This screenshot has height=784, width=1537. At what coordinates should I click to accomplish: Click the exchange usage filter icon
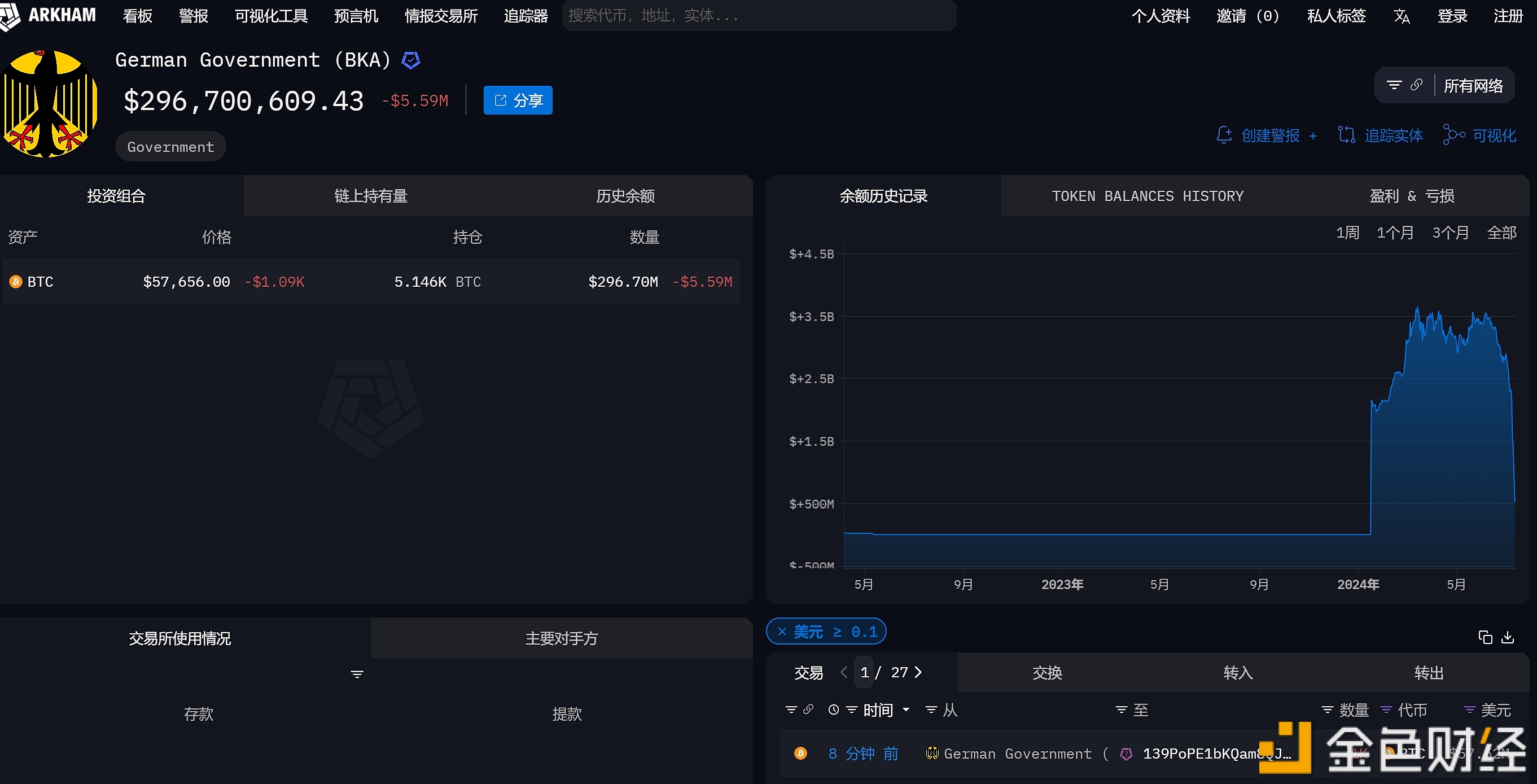pyautogui.click(x=357, y=674)
